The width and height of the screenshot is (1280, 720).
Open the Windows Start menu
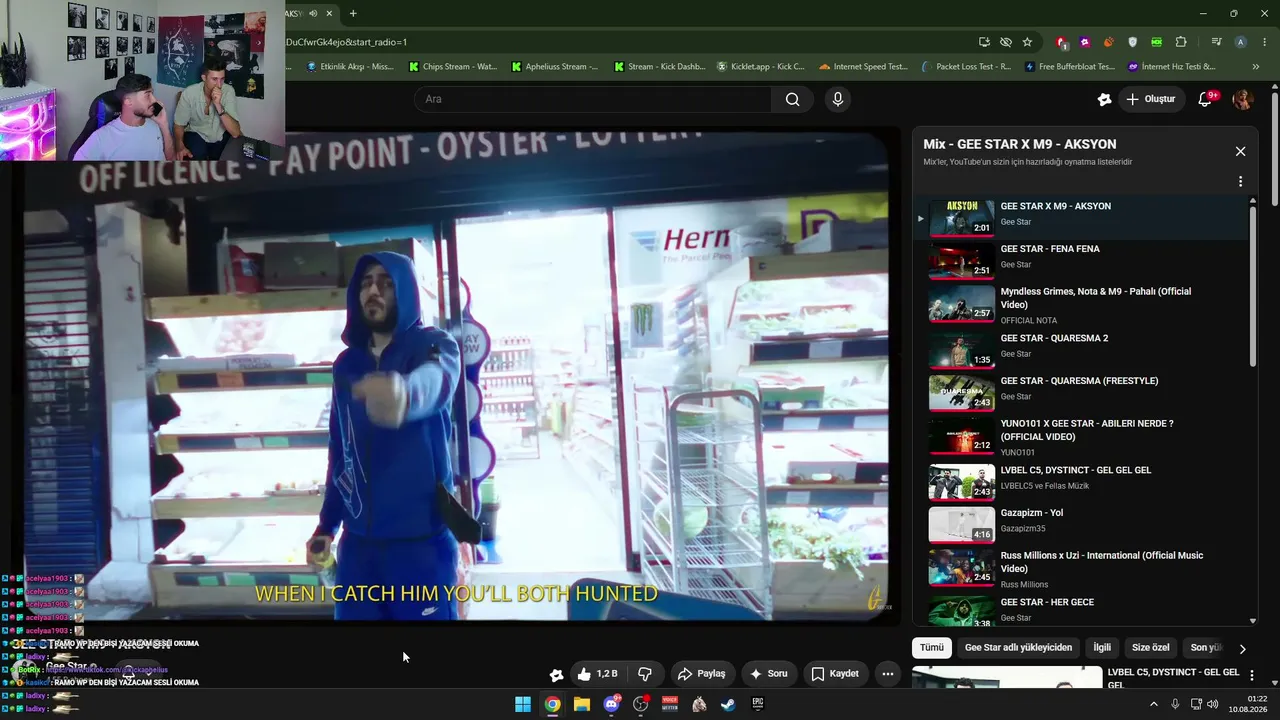523,704
